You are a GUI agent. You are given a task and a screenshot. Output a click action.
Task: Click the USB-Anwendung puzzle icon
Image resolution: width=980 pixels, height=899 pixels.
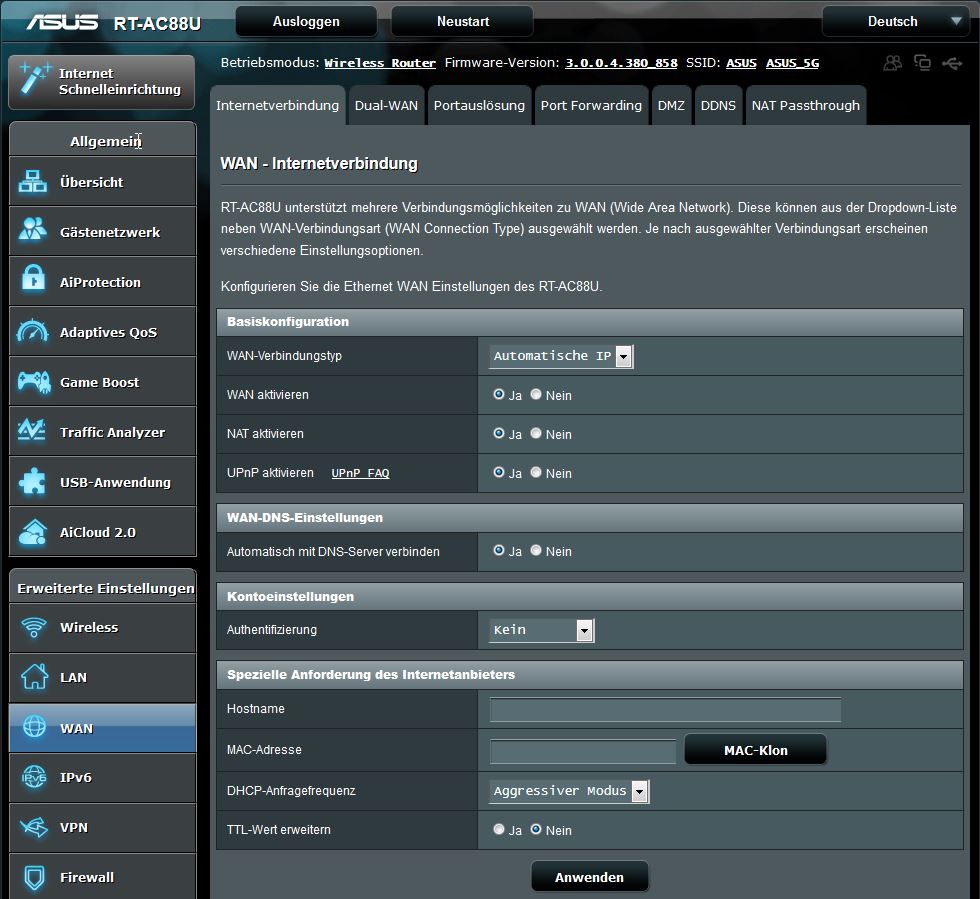(x=32, y=481)
